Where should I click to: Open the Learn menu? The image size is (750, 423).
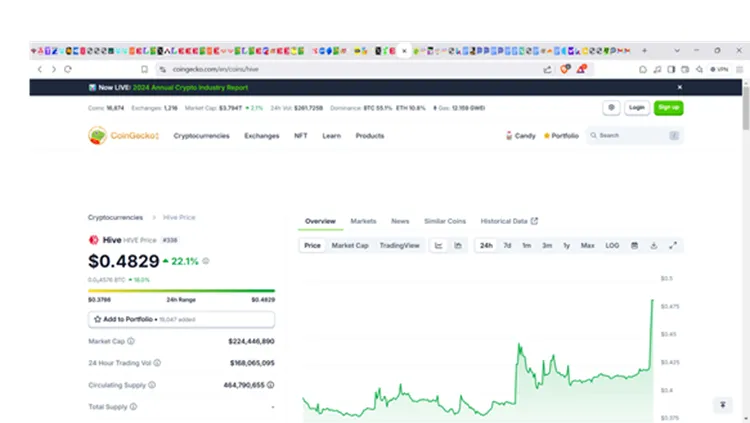[331, 136]
